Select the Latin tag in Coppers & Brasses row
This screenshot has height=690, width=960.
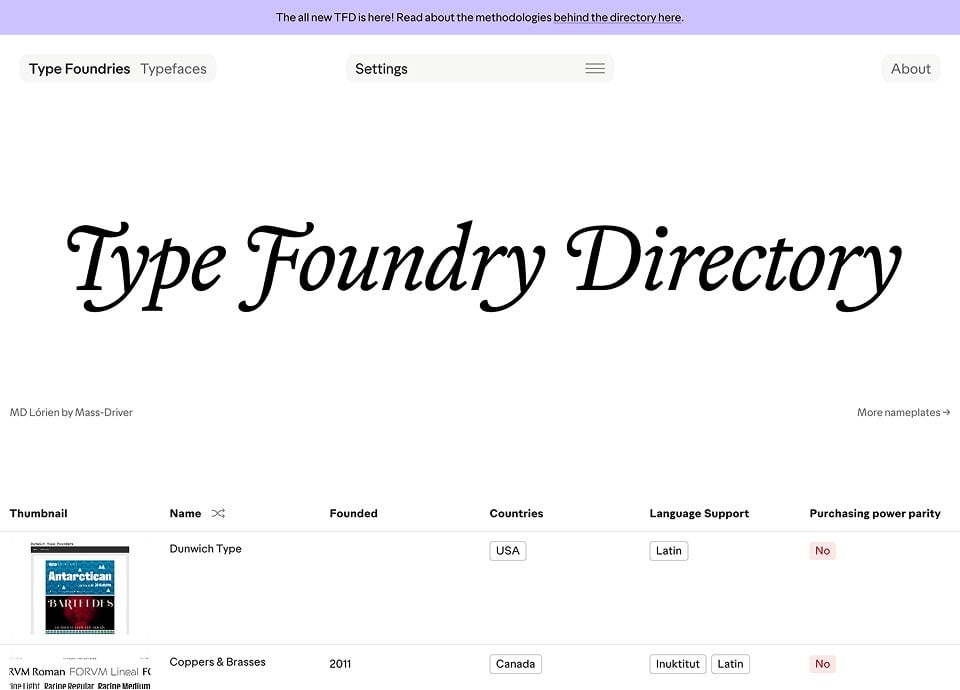tap(730, 664)
